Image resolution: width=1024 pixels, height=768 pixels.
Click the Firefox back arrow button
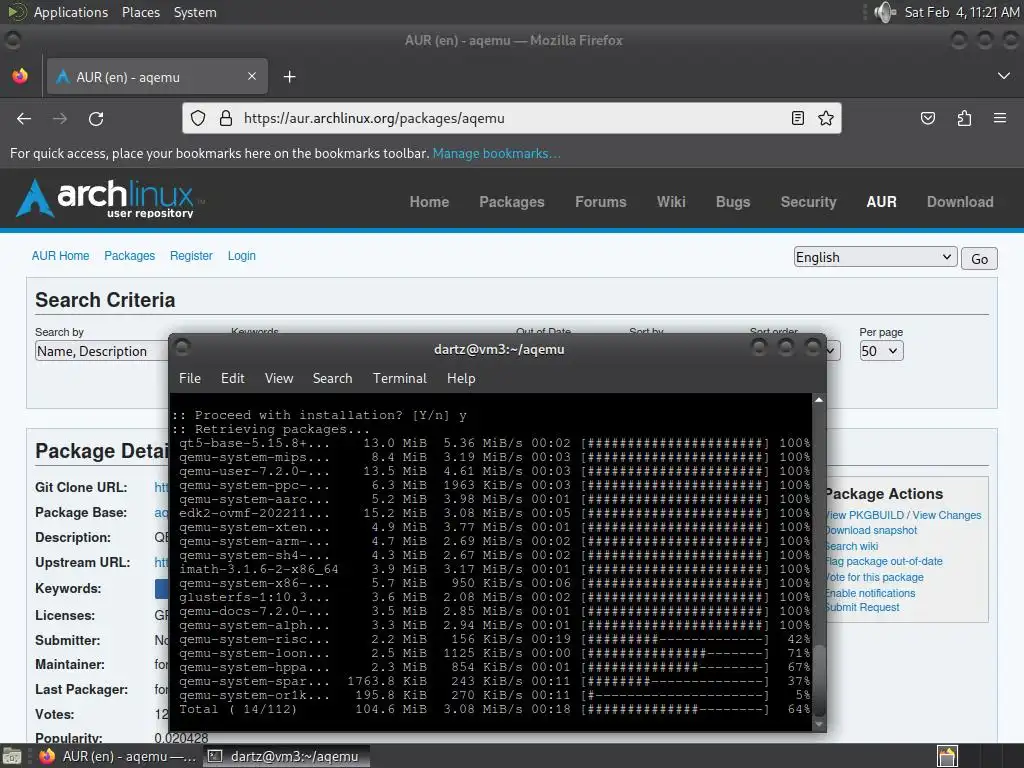click(24, 119)
